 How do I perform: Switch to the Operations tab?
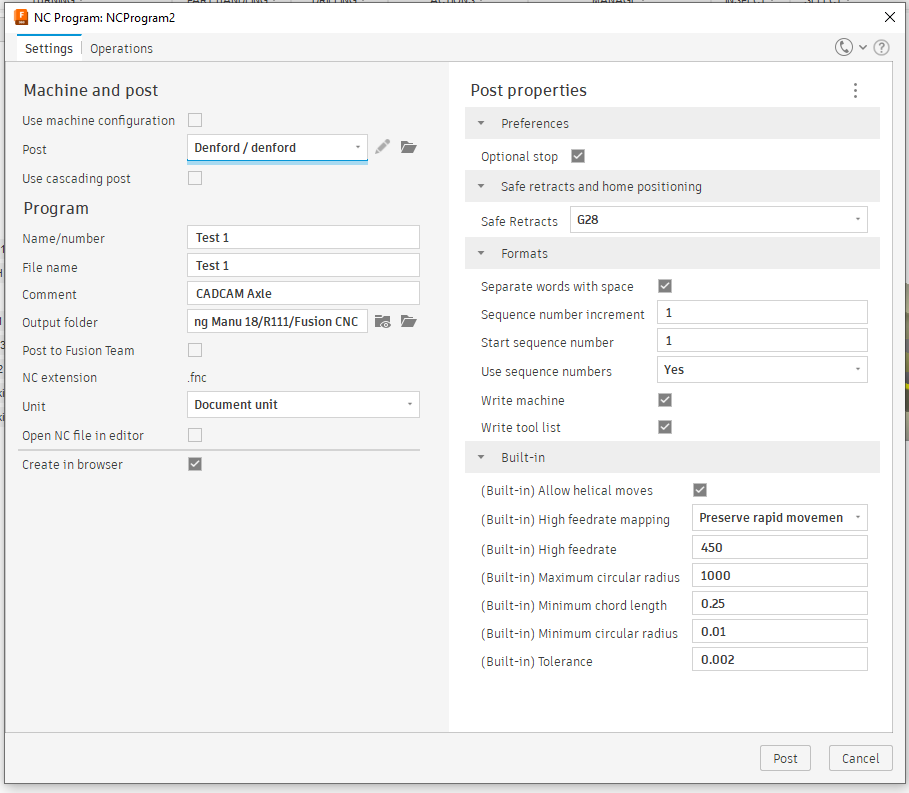coord(121,48)
